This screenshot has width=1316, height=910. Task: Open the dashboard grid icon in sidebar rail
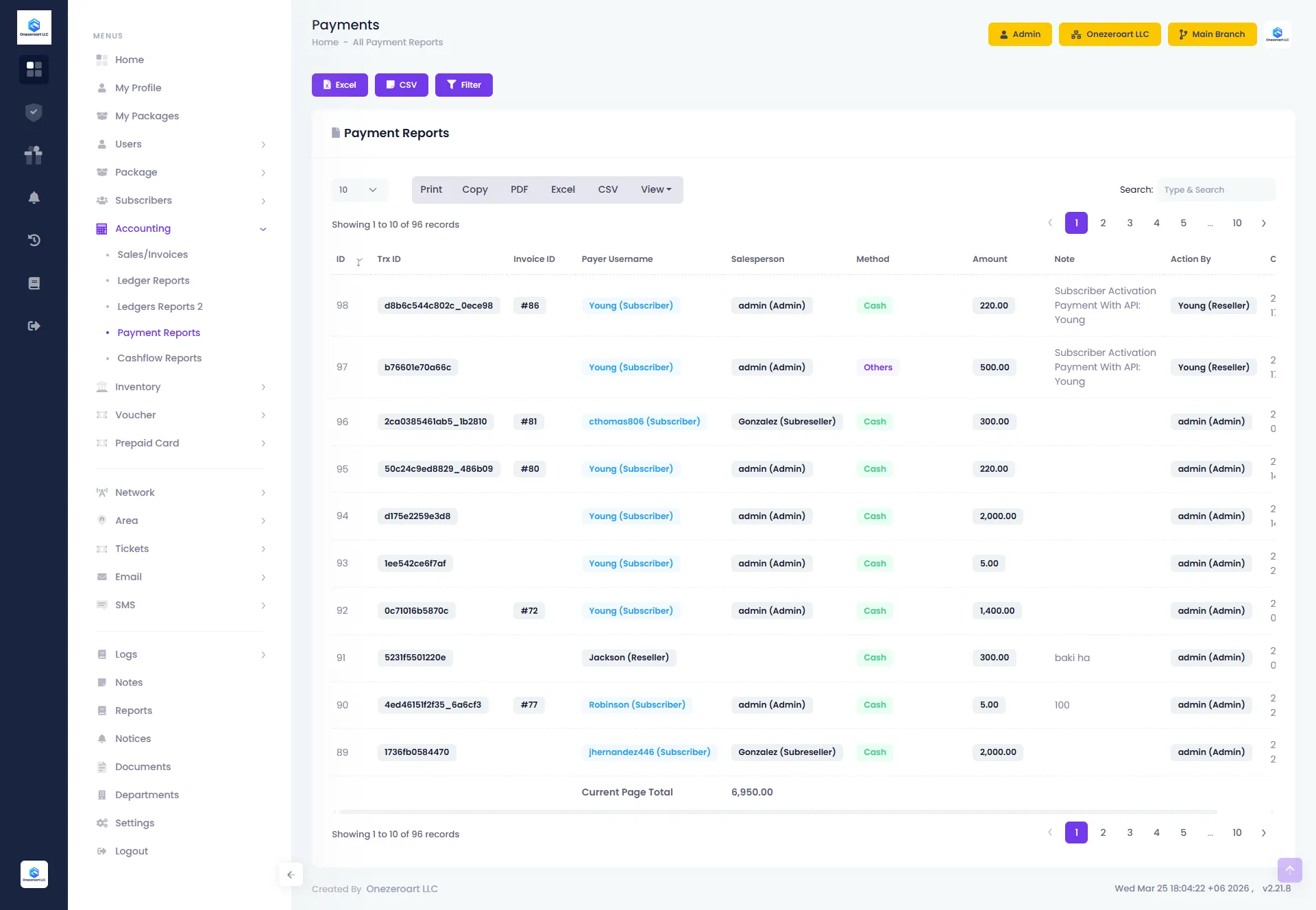[x=34, y=70]
